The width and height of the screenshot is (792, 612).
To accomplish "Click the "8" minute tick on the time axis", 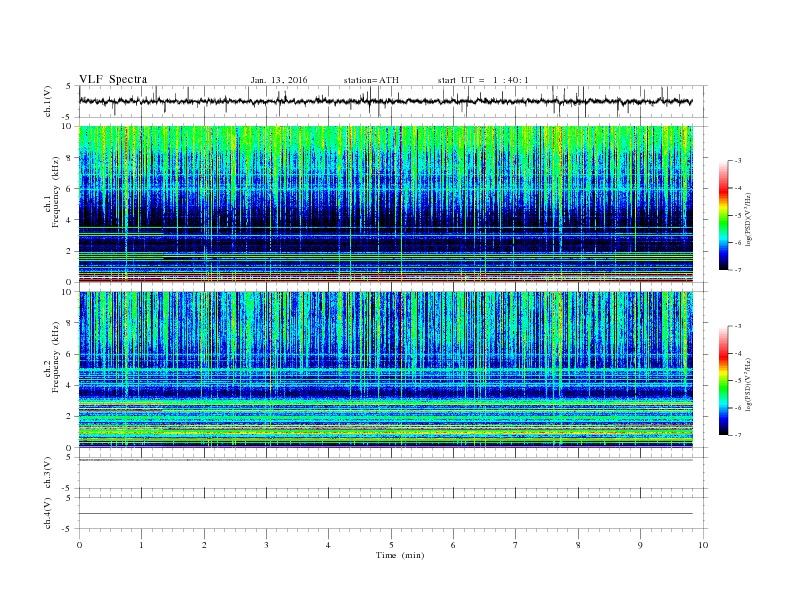I will 578,545.
